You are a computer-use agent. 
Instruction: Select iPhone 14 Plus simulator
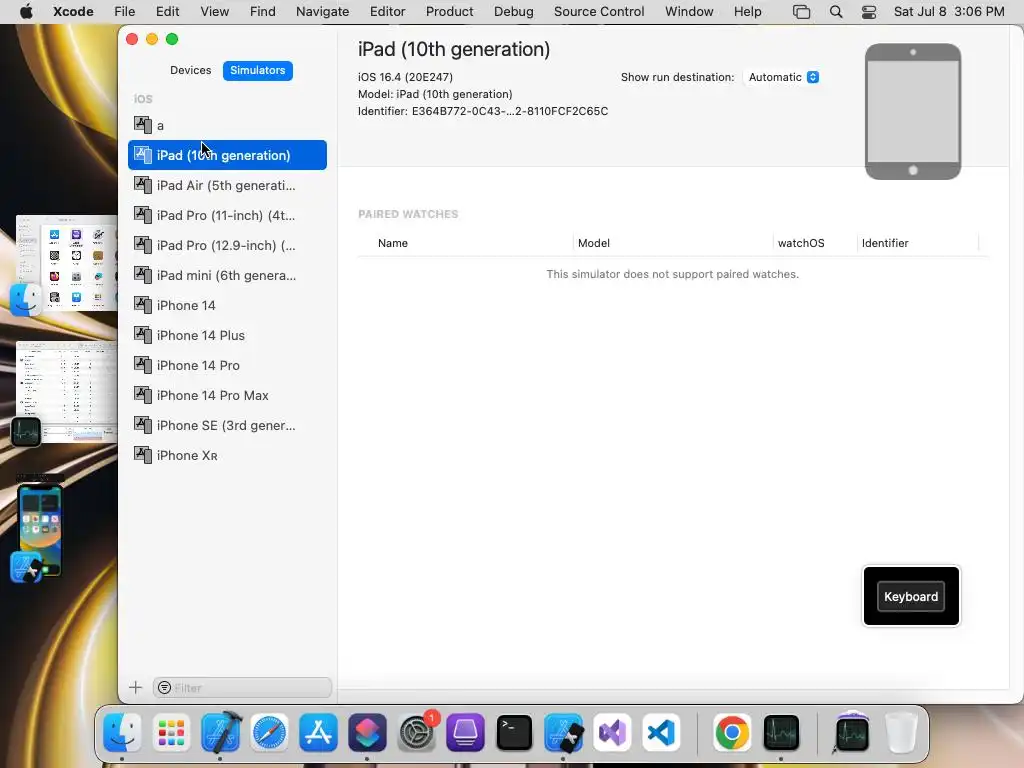(x=227, y=335)
